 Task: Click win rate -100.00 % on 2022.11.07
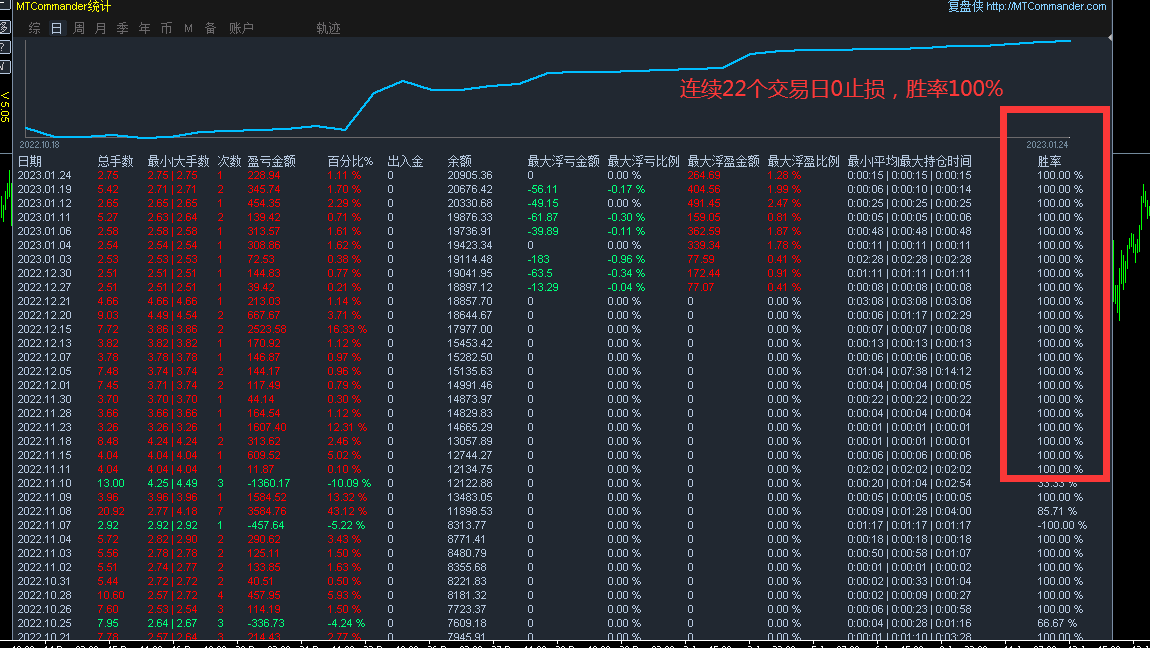point(1062,525)
